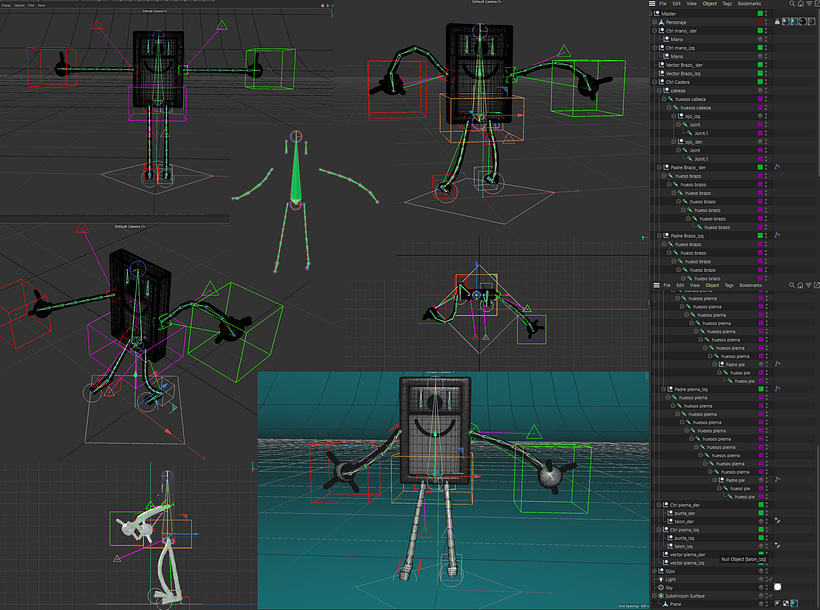Open the Object menu in the Object Manager
The width and height of the screenshot is (820, 610).
[x=708, y=4]
